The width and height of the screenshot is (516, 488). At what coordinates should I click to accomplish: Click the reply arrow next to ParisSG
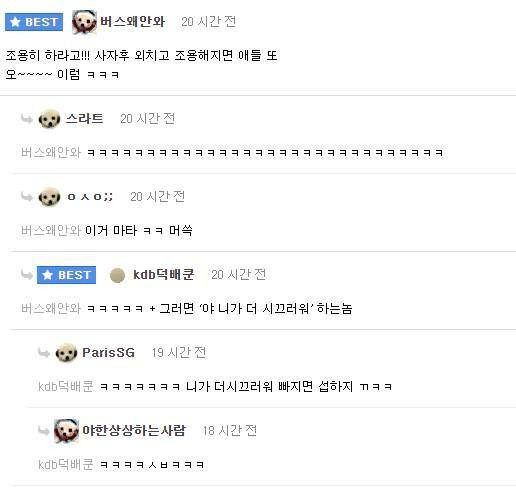[x=44, y=352]
